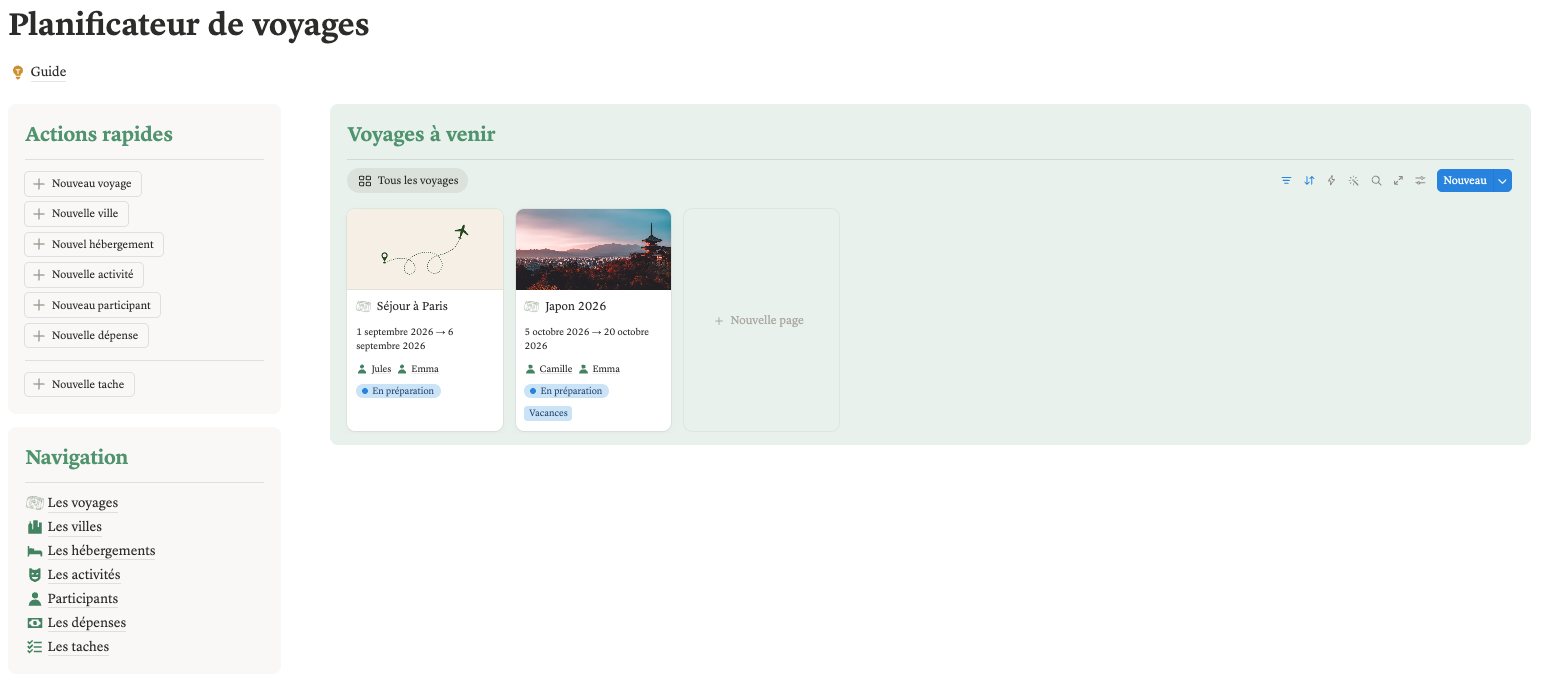The height and width of the screenshot is (683, 1560).
Task: Click the ticket icon beside Japon 2026
Action: [531, 306]
